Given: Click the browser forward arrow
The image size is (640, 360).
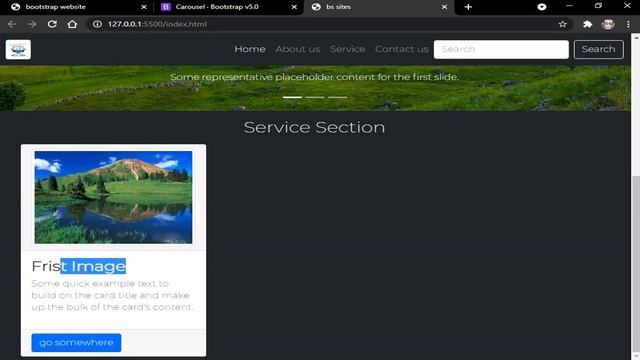Looking at the screenshot, I should click(32, 24).
